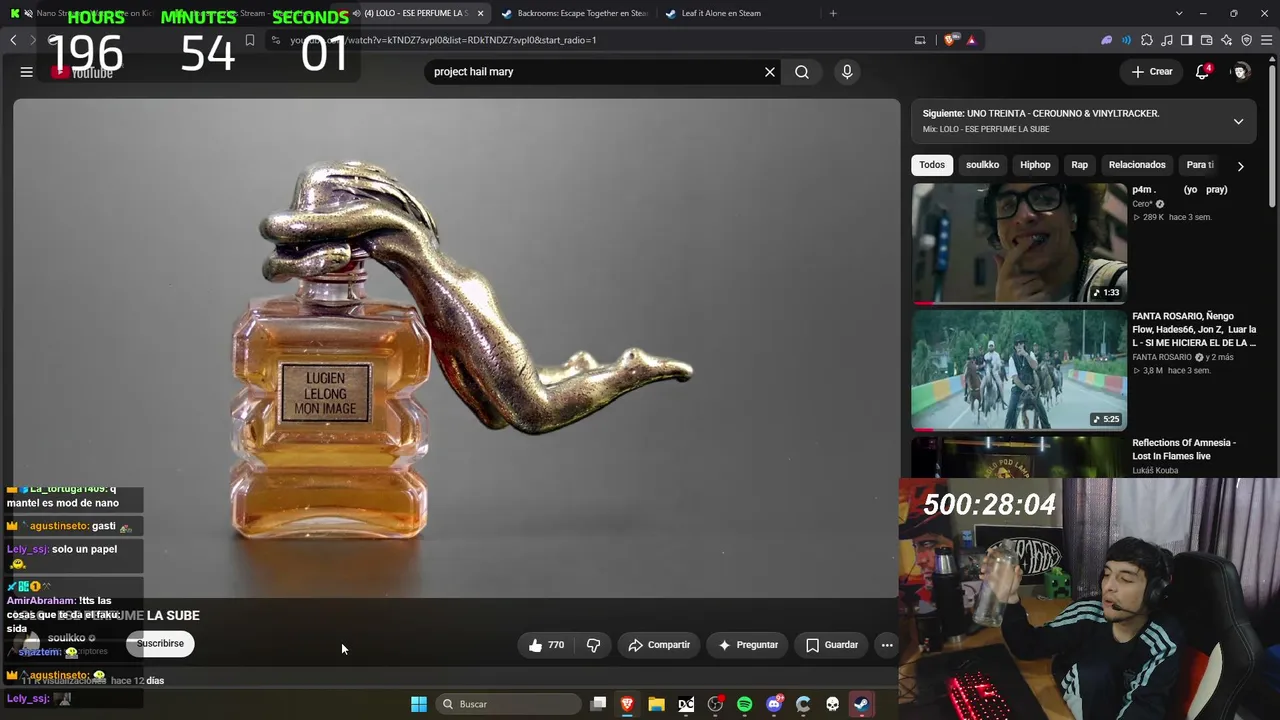Screen dimensions: 1280x720
Task: Open the Brave main menu button
Action: [x=1267, y=40]
